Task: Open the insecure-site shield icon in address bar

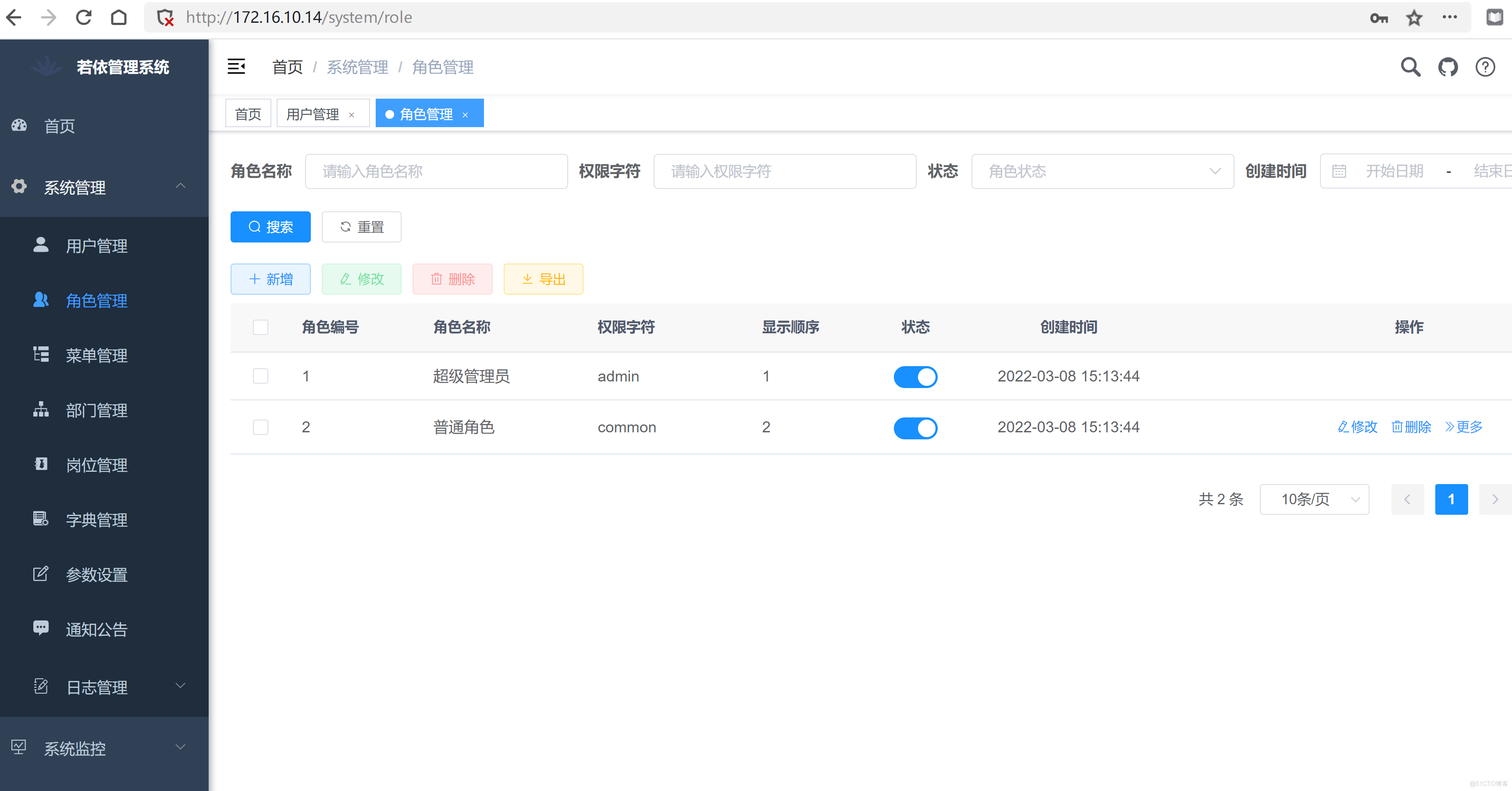Action: point(166,18)
